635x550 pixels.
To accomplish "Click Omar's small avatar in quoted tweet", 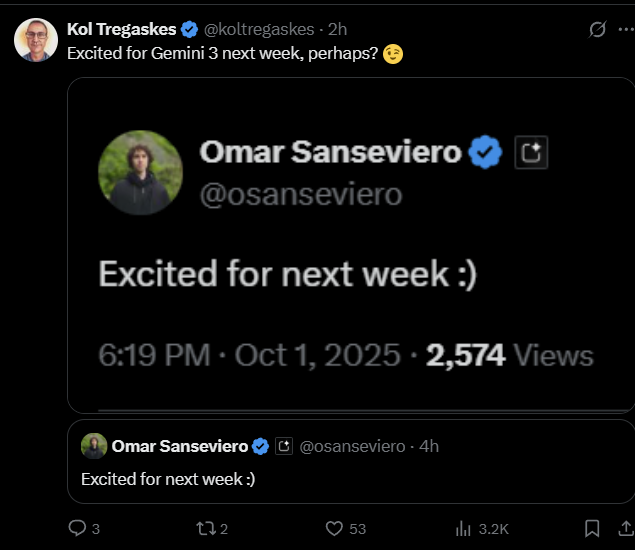I will pos(94,446).
